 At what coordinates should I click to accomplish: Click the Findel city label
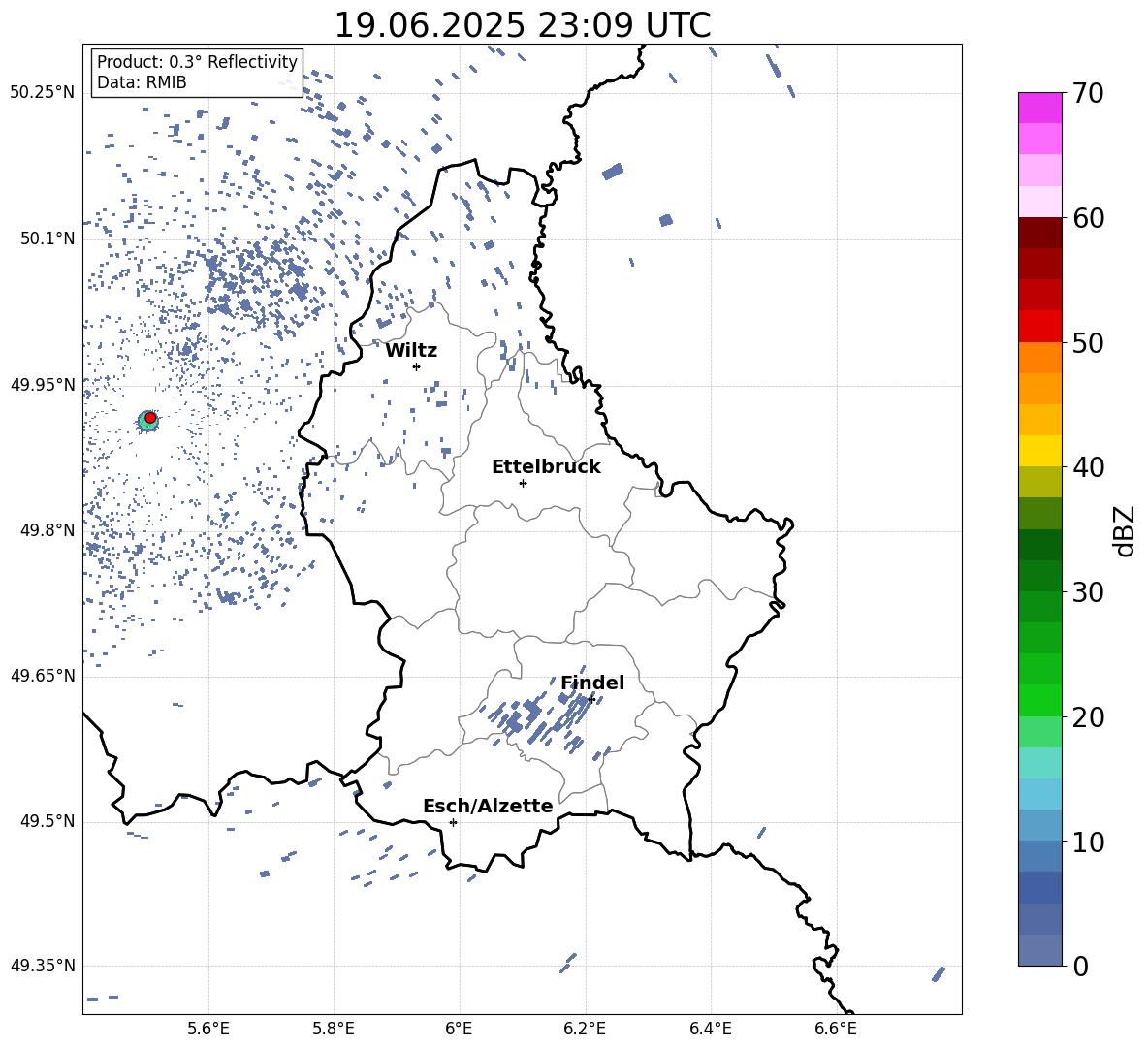tap(592, 683)
